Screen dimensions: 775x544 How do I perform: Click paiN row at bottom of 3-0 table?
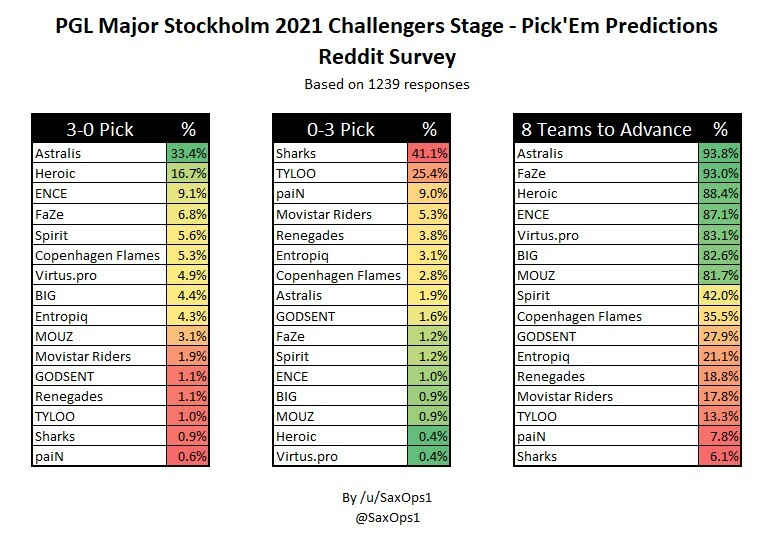coord(121,456)
